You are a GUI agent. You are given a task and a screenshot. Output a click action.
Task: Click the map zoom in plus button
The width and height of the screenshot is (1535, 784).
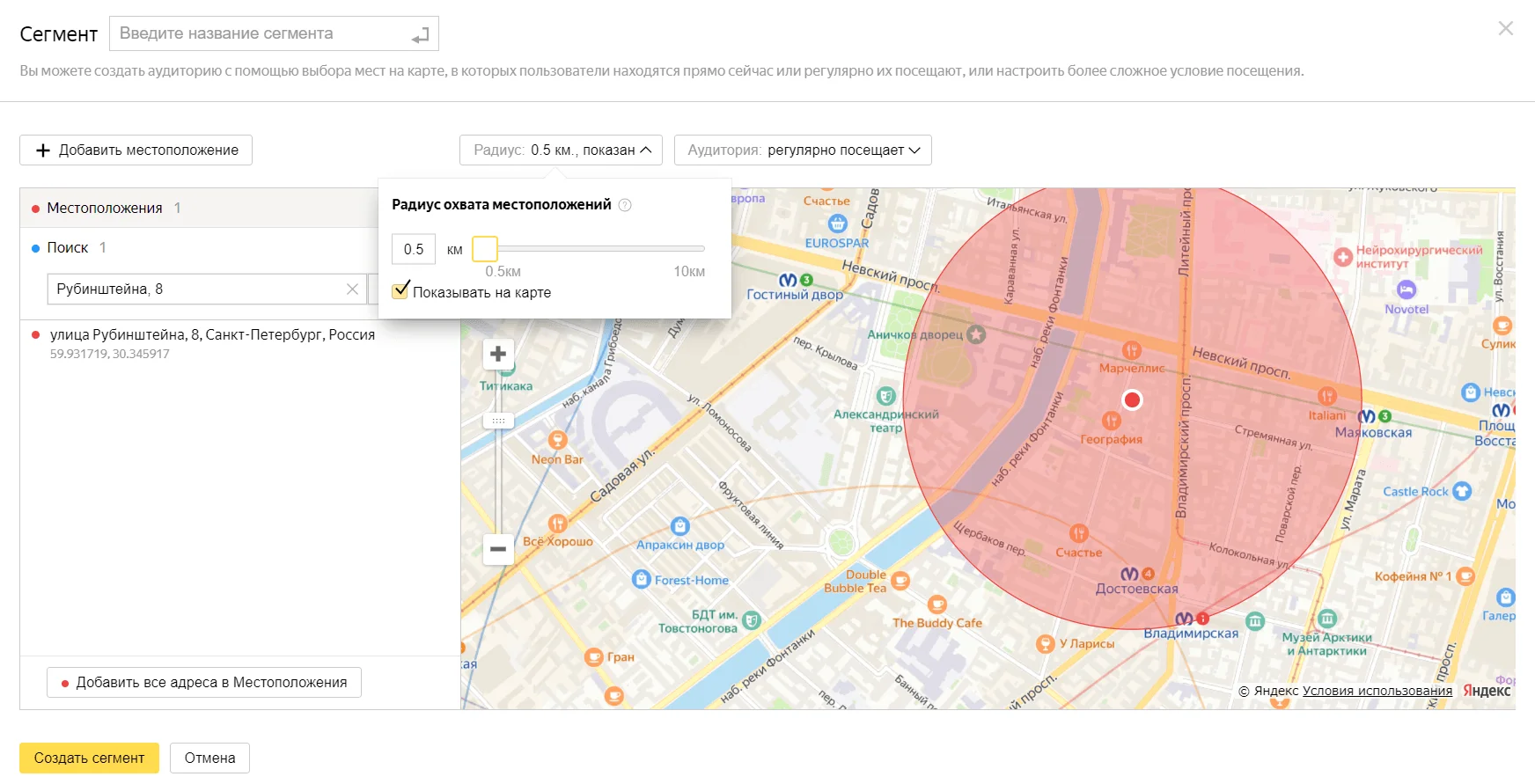tap(498, 354)
